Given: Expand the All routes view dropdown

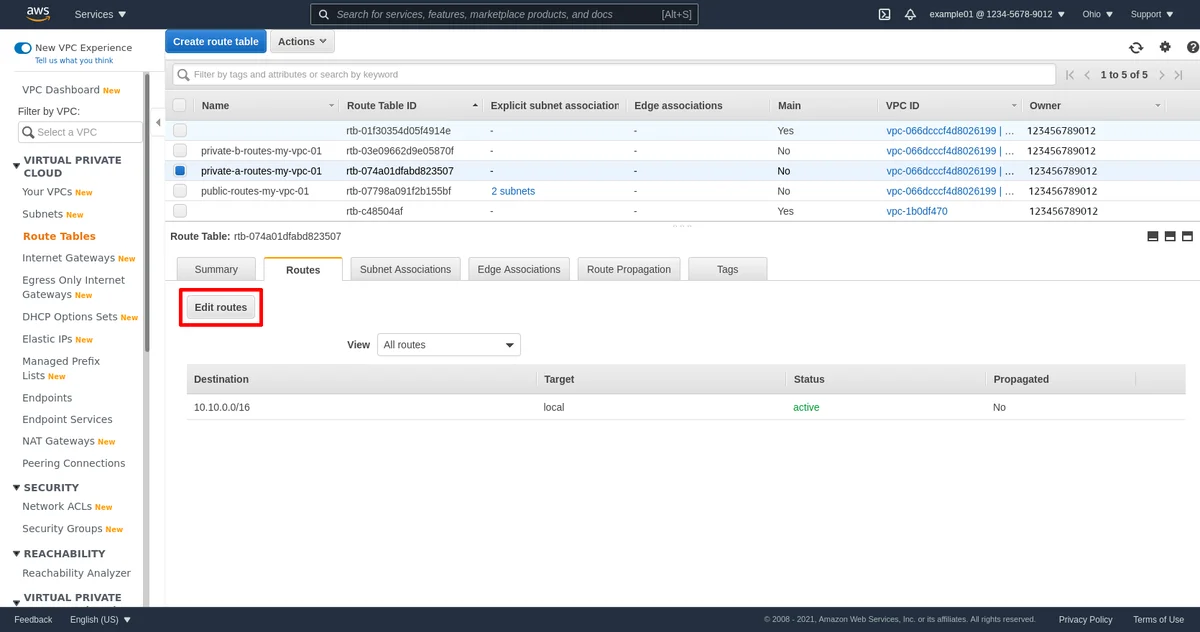Looking at the screenshot, I should tap(449, 345).
